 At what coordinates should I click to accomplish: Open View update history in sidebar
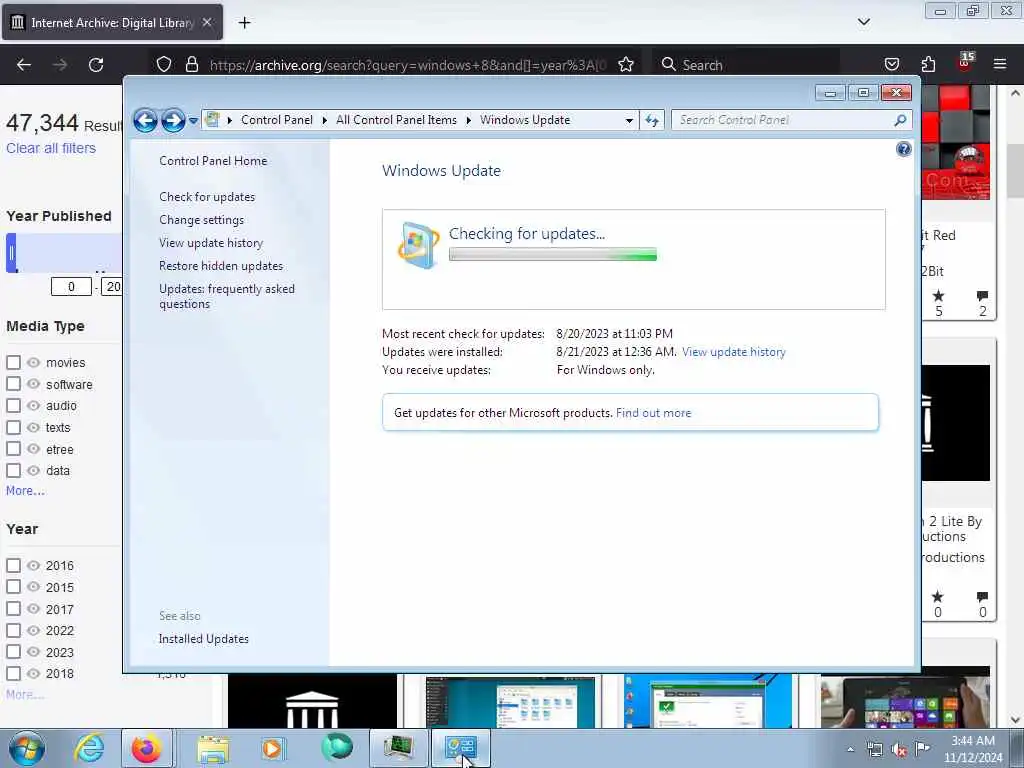(x=211, y=243)
